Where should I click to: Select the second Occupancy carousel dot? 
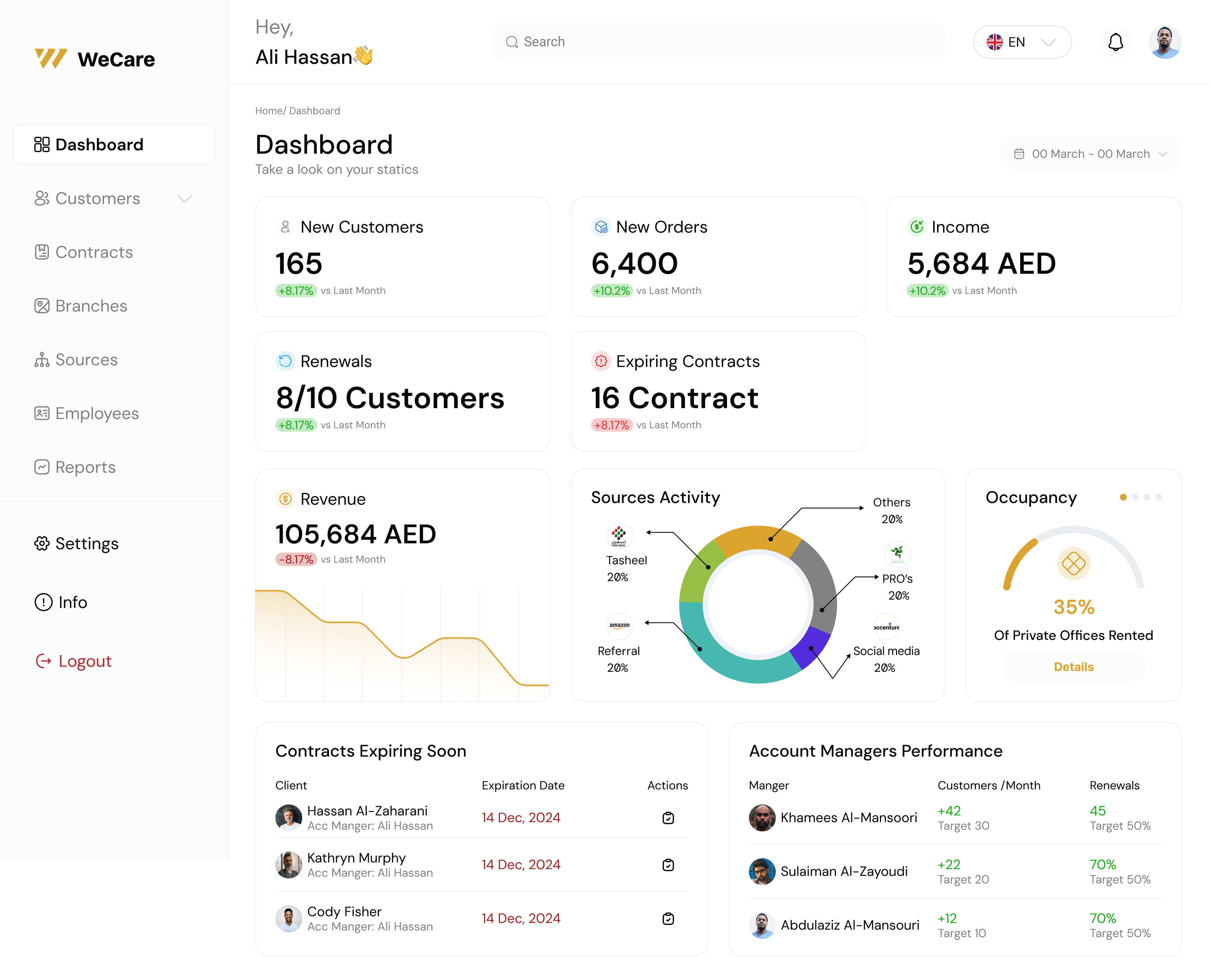[1134, 497]
